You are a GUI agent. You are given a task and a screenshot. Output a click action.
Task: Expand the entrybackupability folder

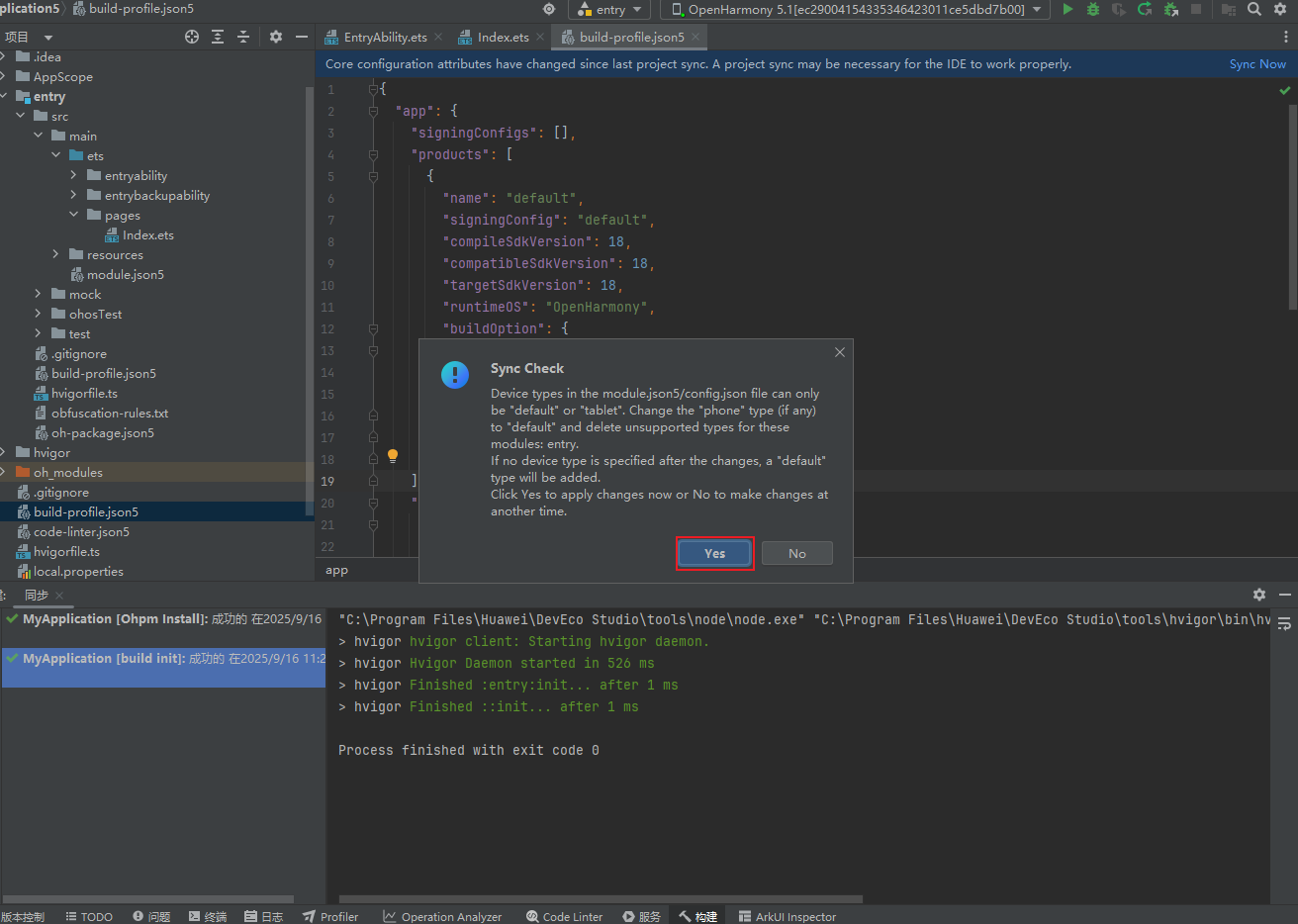[74, 195]
